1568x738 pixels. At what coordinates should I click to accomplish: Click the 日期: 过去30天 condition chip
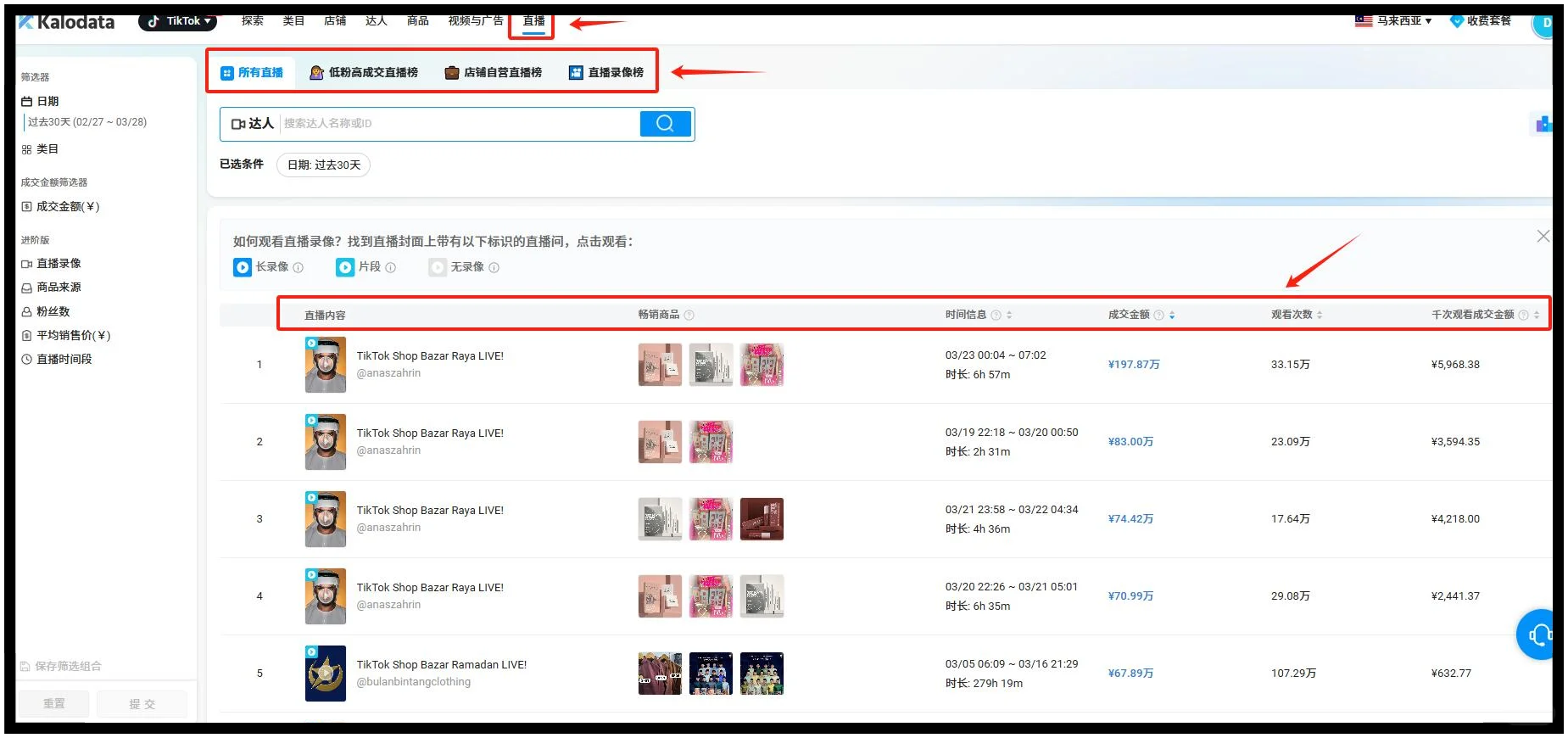[324, 165]
